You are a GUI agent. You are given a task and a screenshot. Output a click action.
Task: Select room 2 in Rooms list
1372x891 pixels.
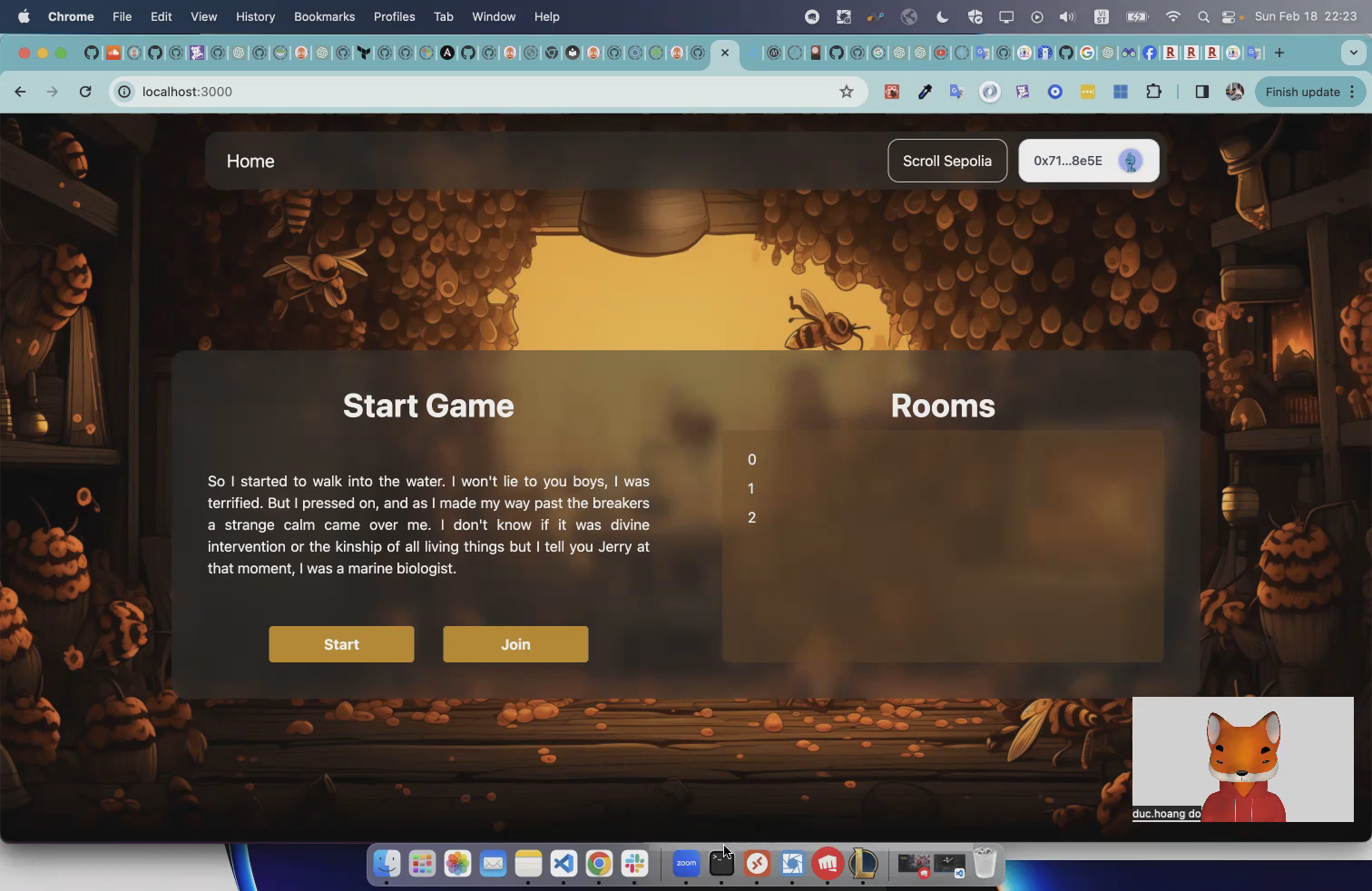751,518
